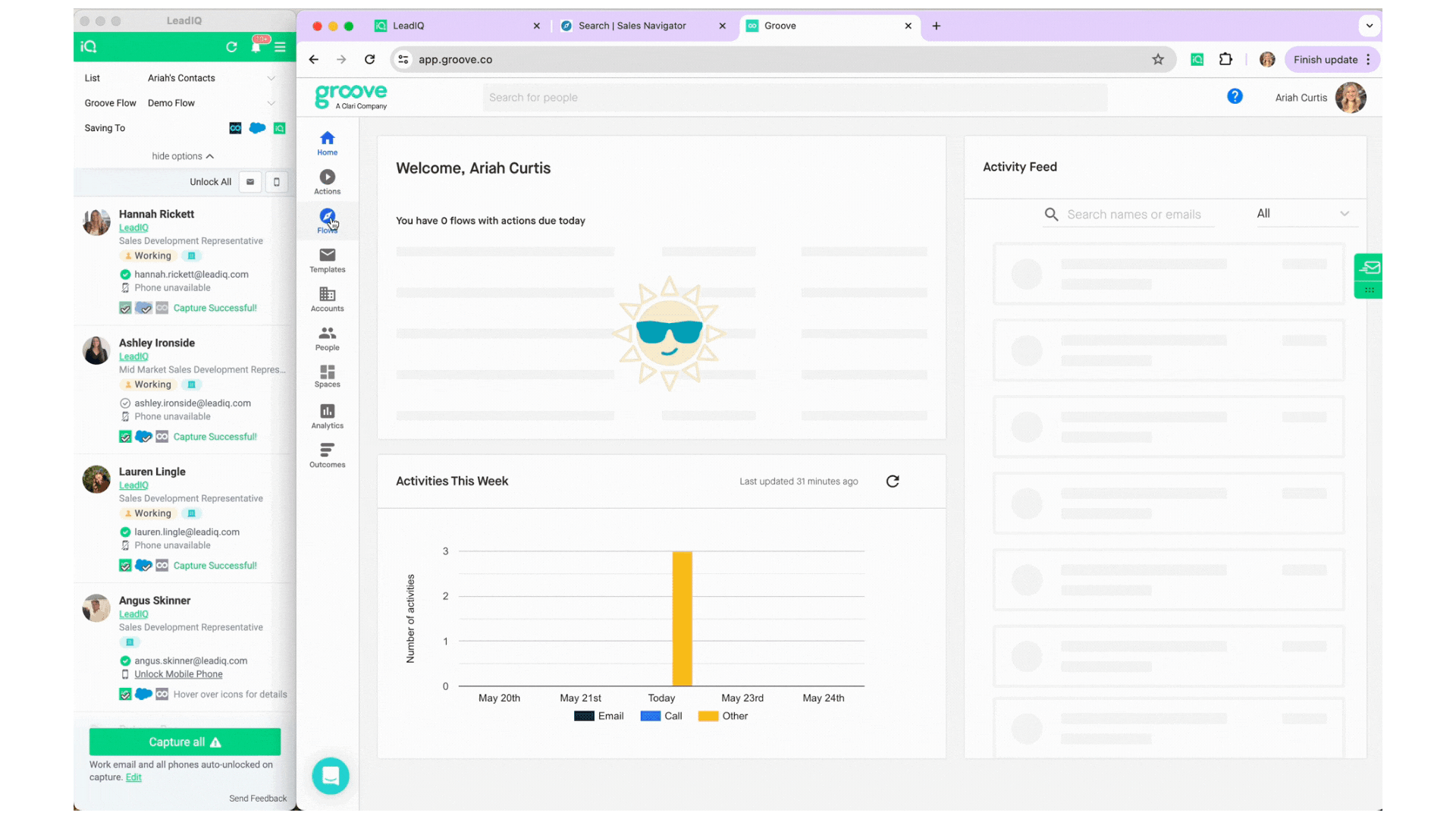Open the Actions section in Groove sidebar
This screenshot has height=819, width=1456.
click(327, 182)
